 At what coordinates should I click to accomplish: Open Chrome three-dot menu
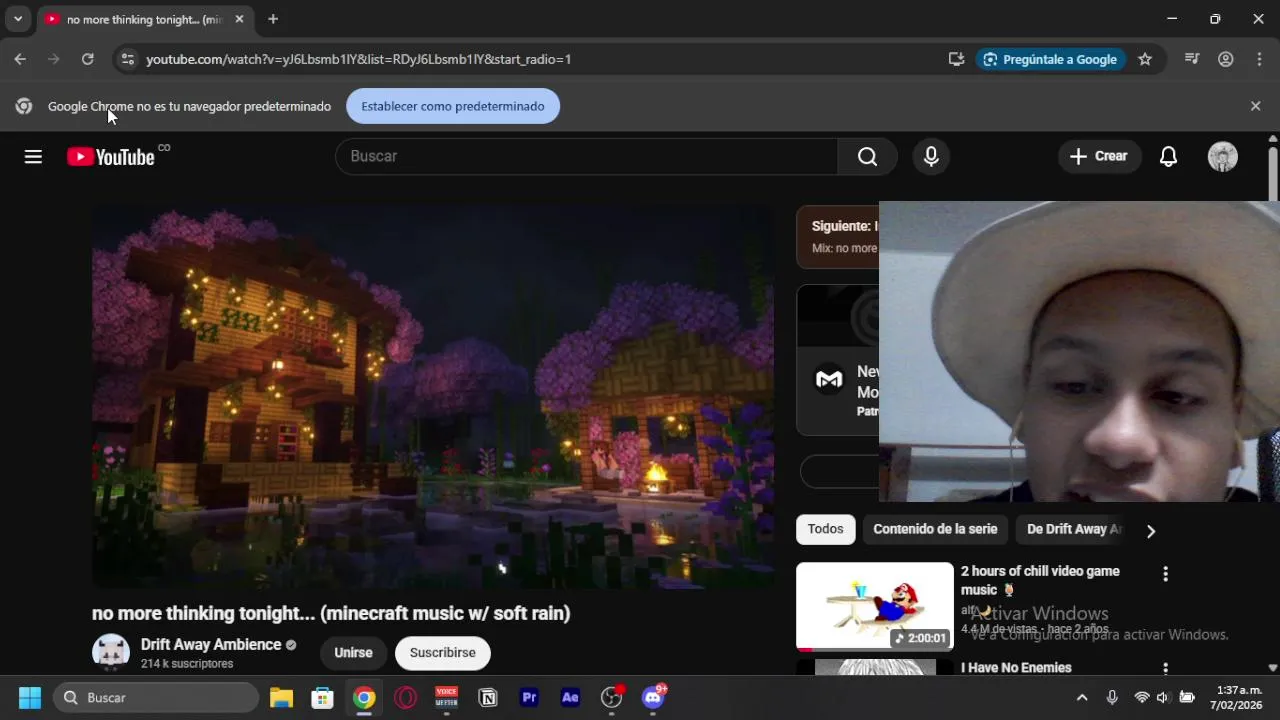point(1259,59)
